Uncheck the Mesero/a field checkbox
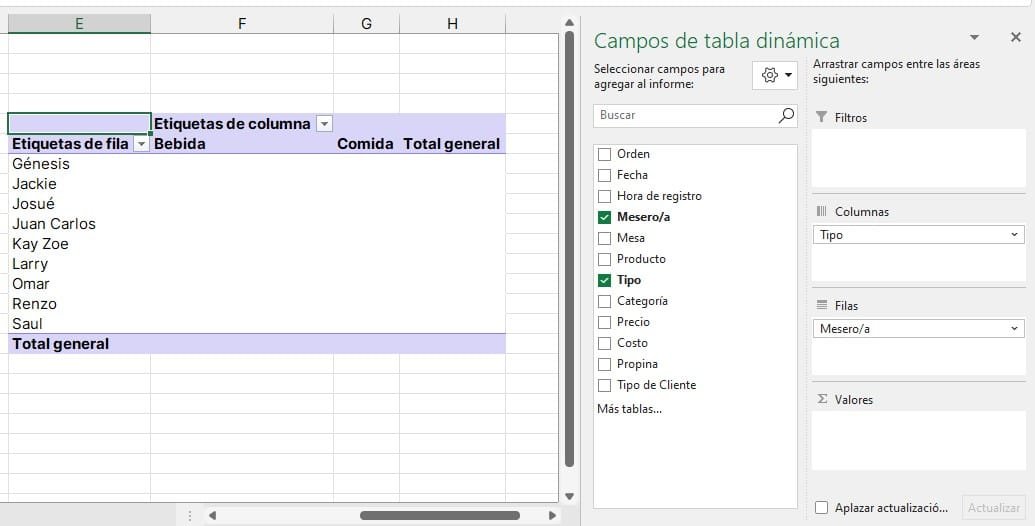1035x526 pixels. [x=604, y=217]
